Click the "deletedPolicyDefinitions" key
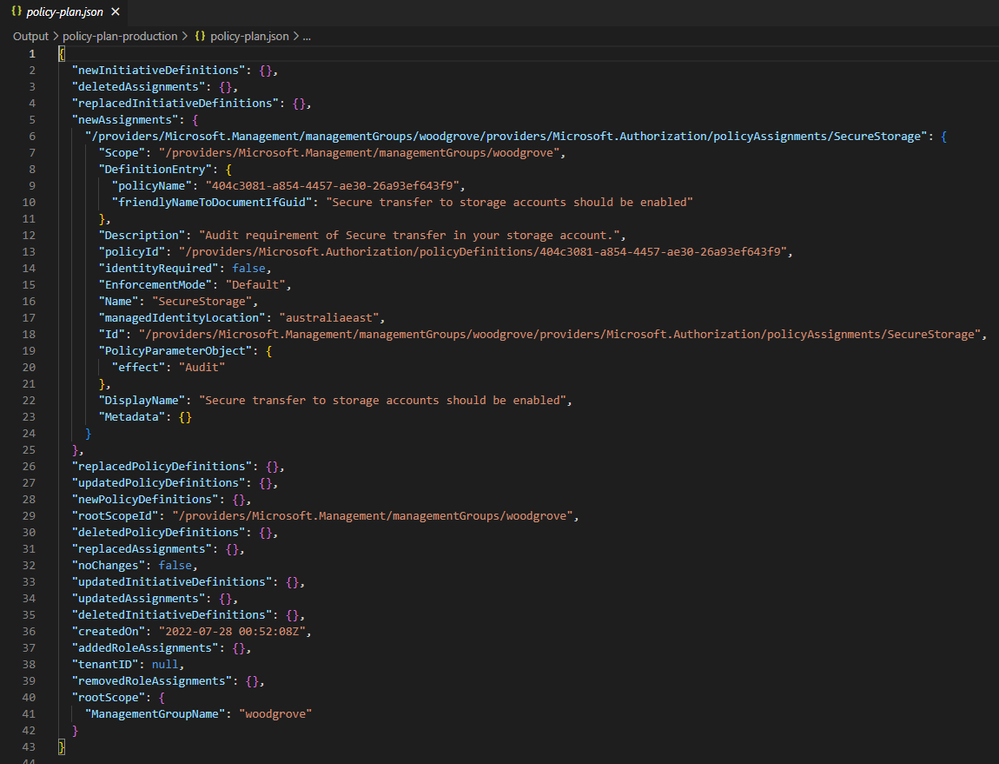 pos(159,533)
